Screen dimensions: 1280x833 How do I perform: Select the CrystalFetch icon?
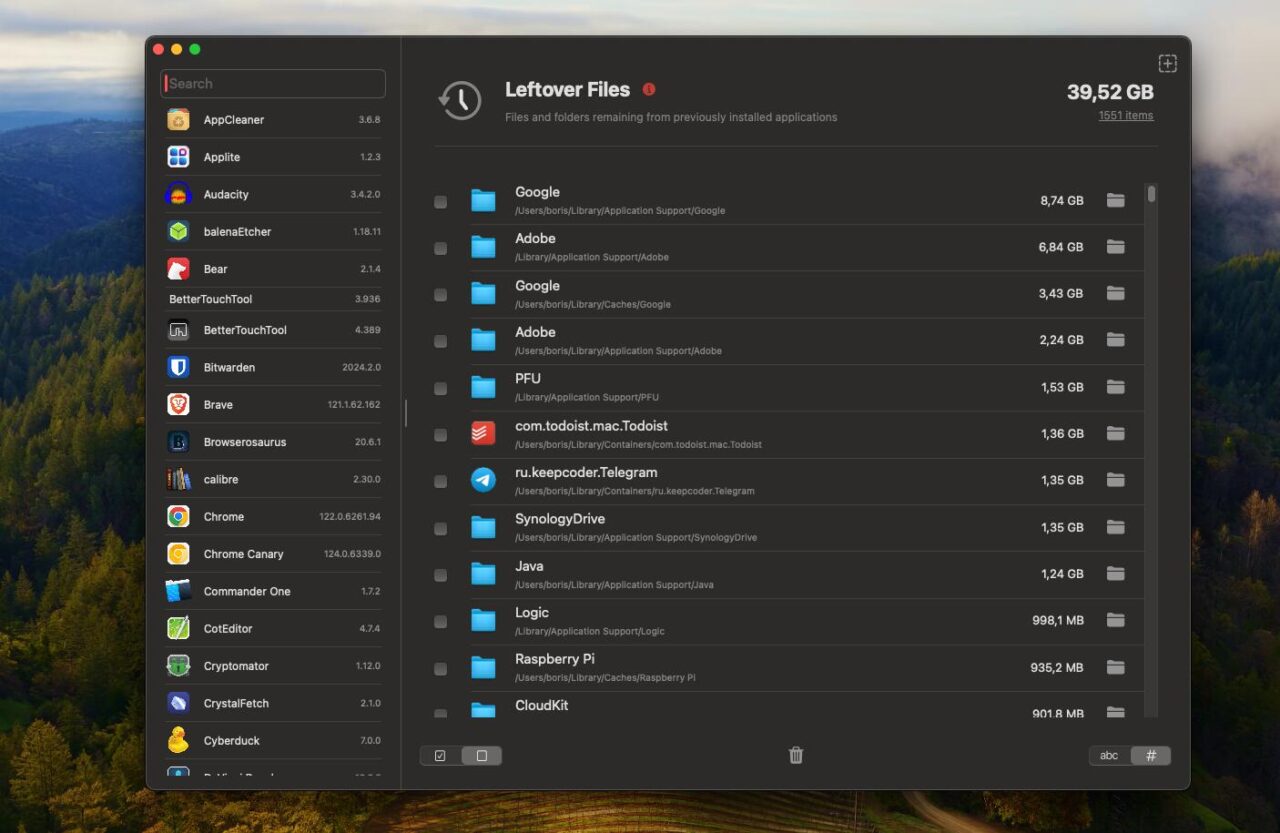pyautogui.click(x=178, y=703)
